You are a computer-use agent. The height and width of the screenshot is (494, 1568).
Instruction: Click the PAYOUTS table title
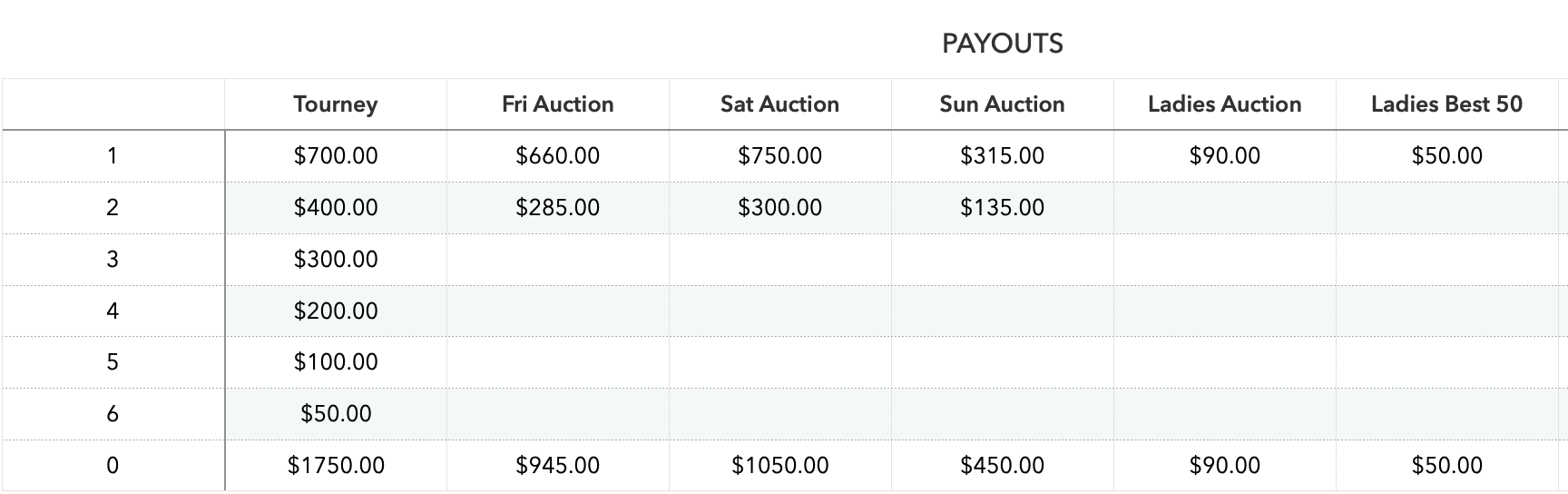tap(1002, 44)
